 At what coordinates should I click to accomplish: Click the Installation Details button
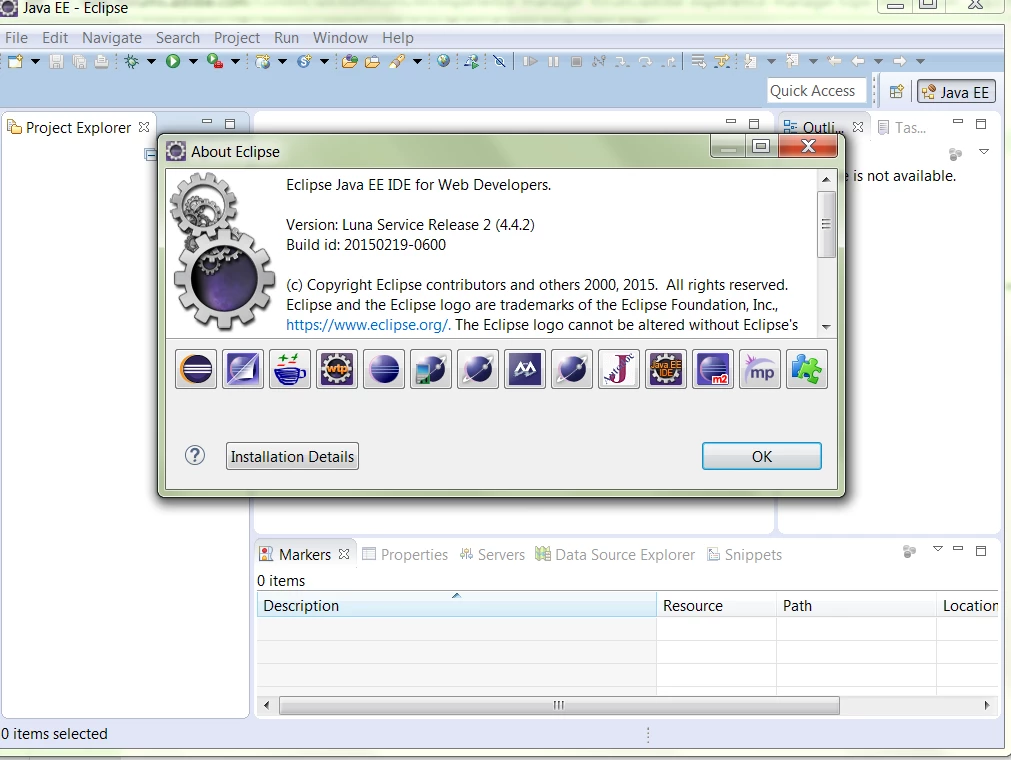click(292, 456)
